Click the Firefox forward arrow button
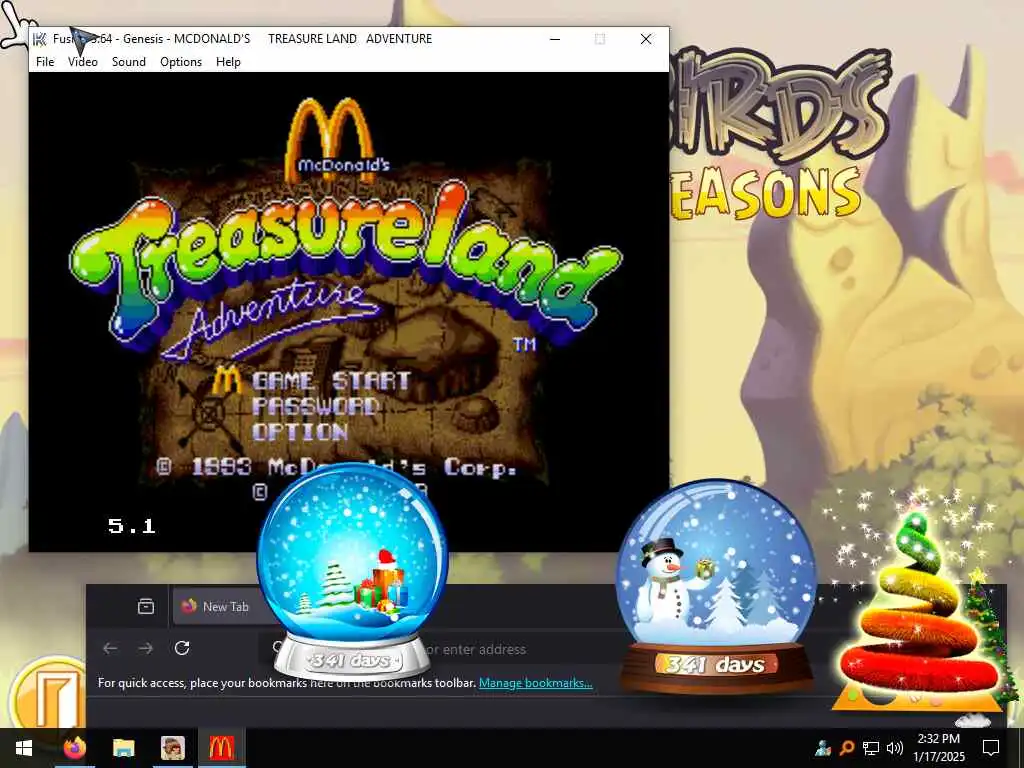 [x=146, y=648]
